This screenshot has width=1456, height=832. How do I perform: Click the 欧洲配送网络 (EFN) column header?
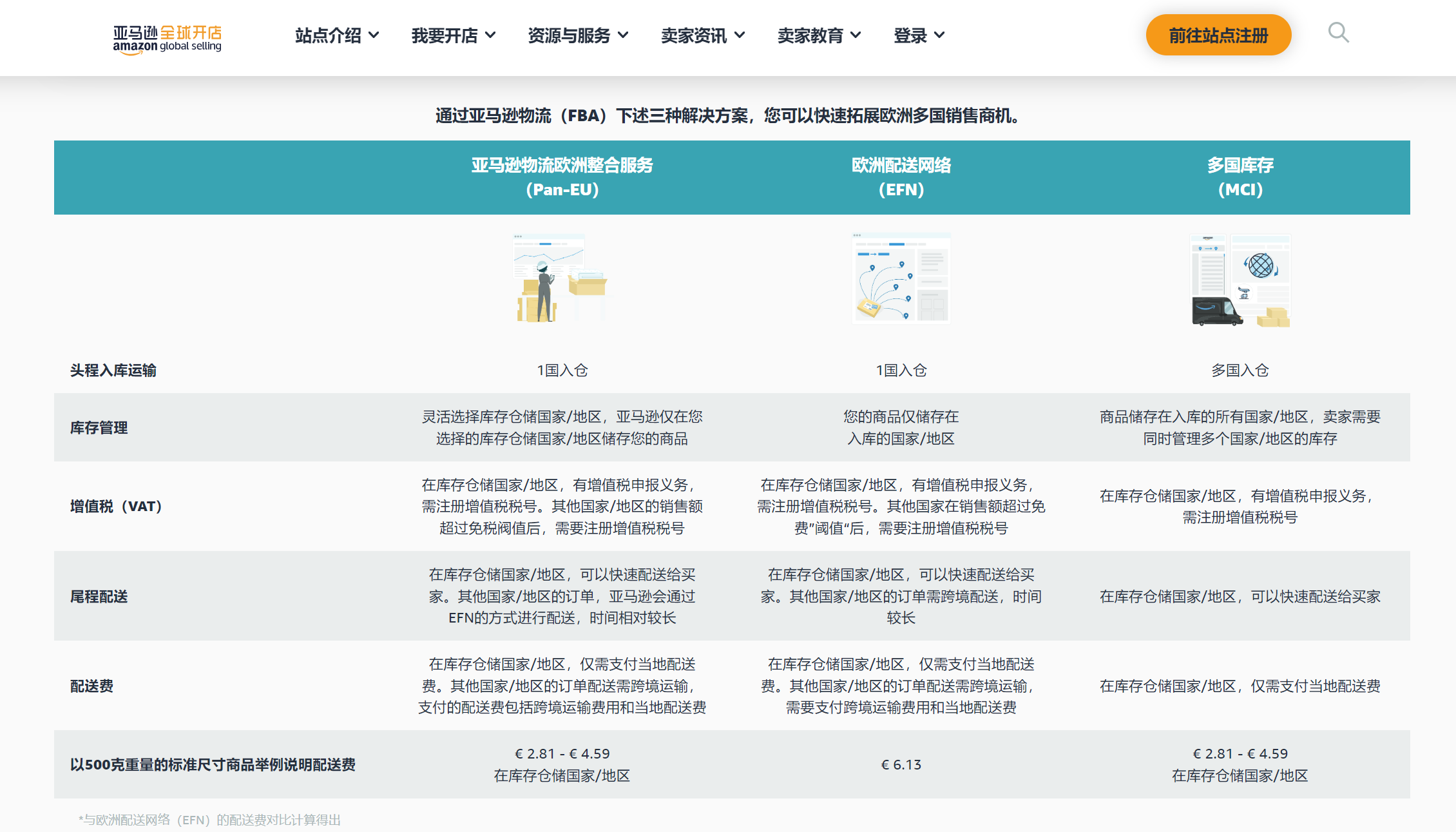coord(901,177)
